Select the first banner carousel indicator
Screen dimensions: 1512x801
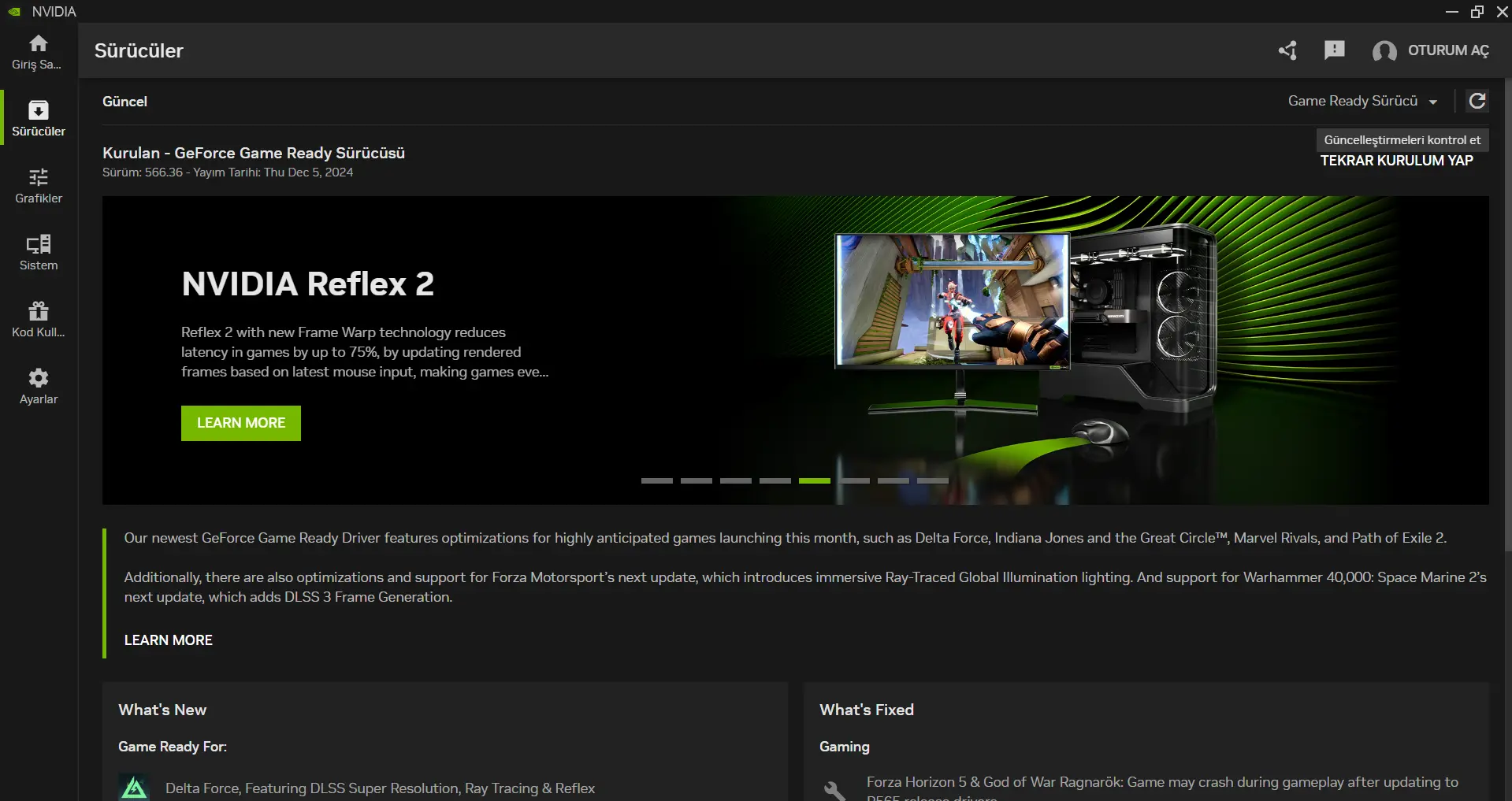point(657,480)
